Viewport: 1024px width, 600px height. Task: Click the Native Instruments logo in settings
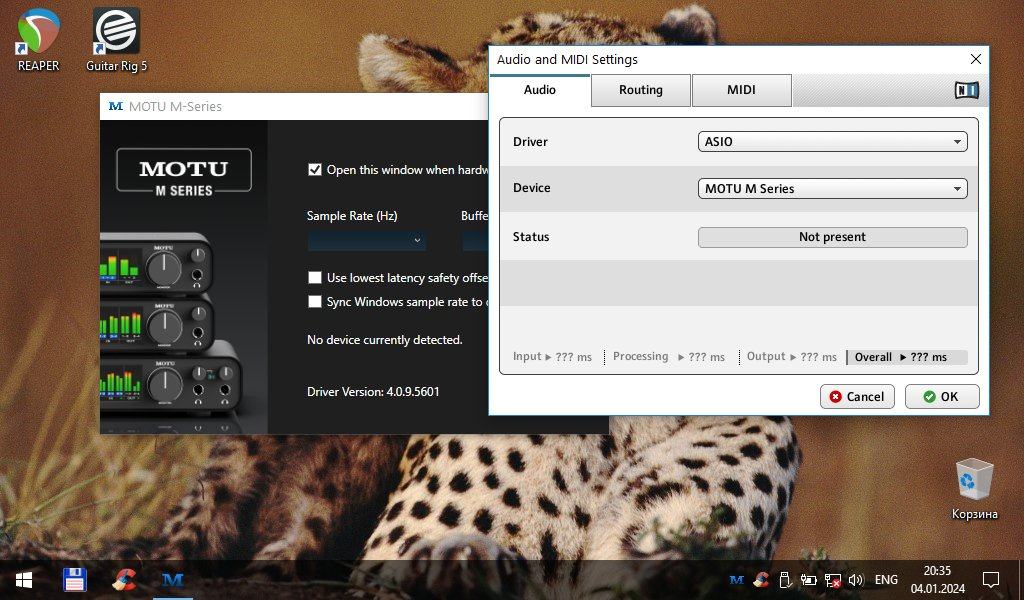pyautogui.click(x=966, y=90)
